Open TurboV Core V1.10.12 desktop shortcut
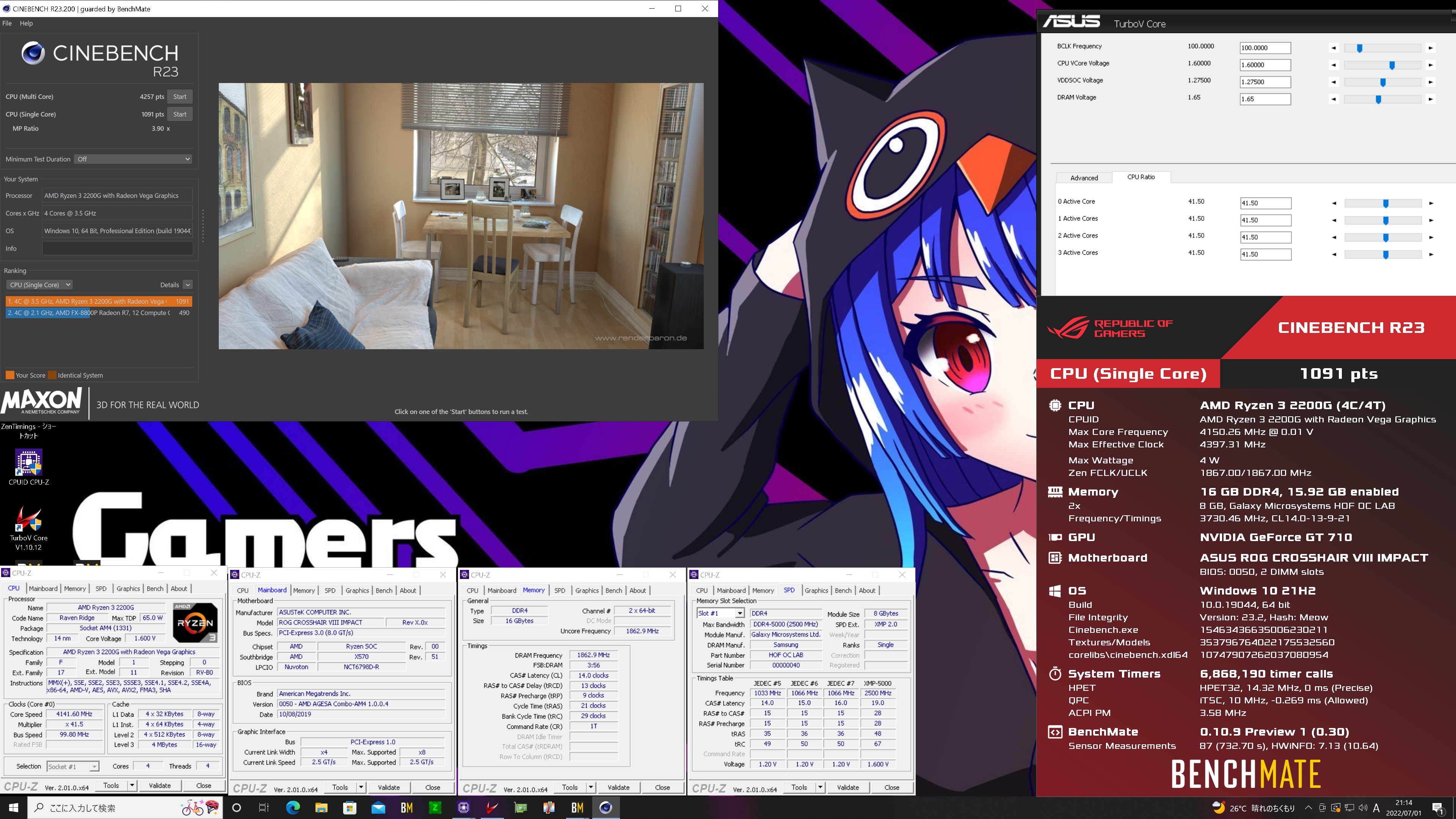This screenshot has width=1456, height=819. pyautogui.click(x=29, y=529)
